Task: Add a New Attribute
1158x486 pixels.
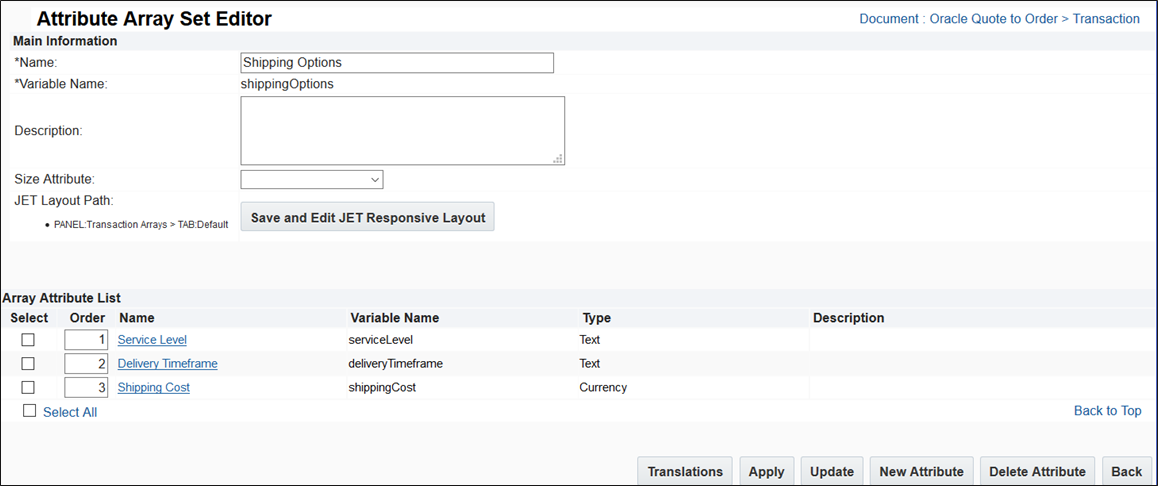Action: tap(921, 471)
